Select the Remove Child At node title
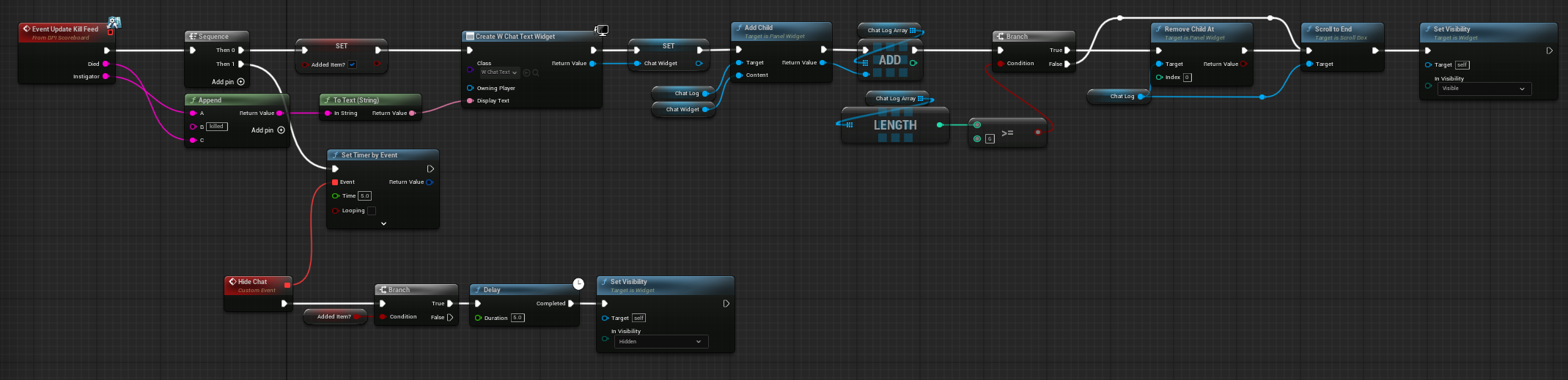The width and height of the screenshot is (1568, 380). point(1189,29)
